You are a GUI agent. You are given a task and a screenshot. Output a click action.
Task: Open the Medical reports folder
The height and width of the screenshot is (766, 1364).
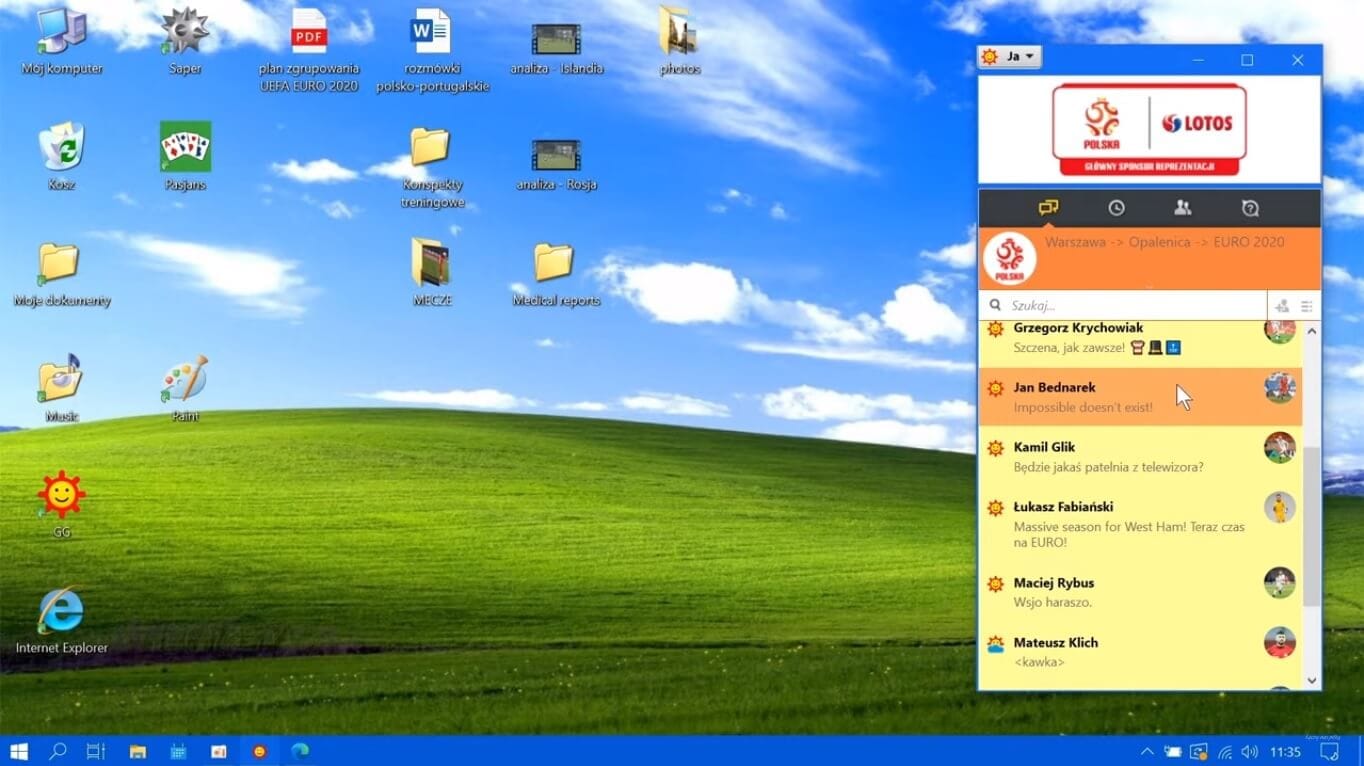tap(555, 266)
